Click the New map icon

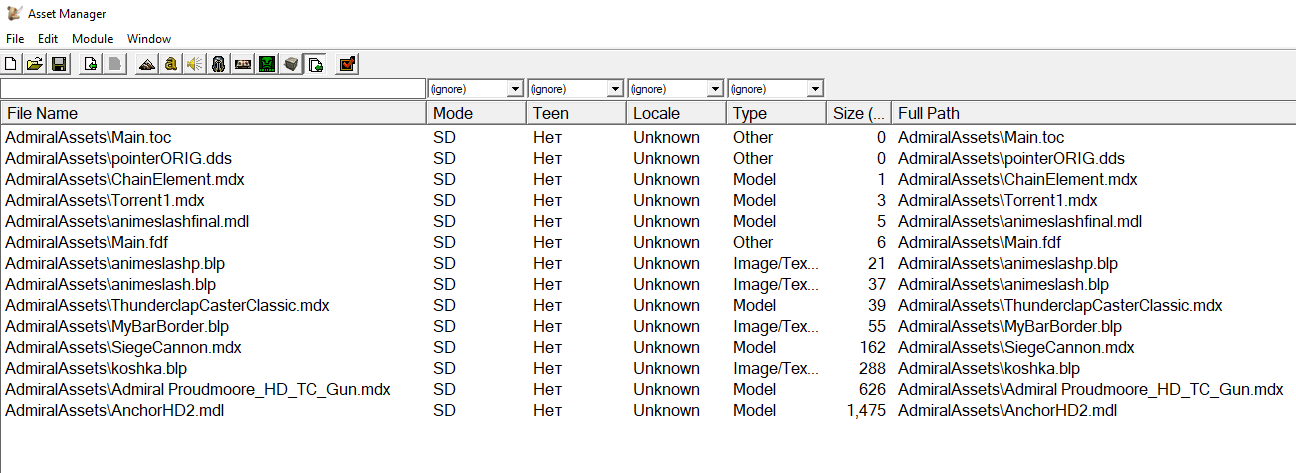11,65
